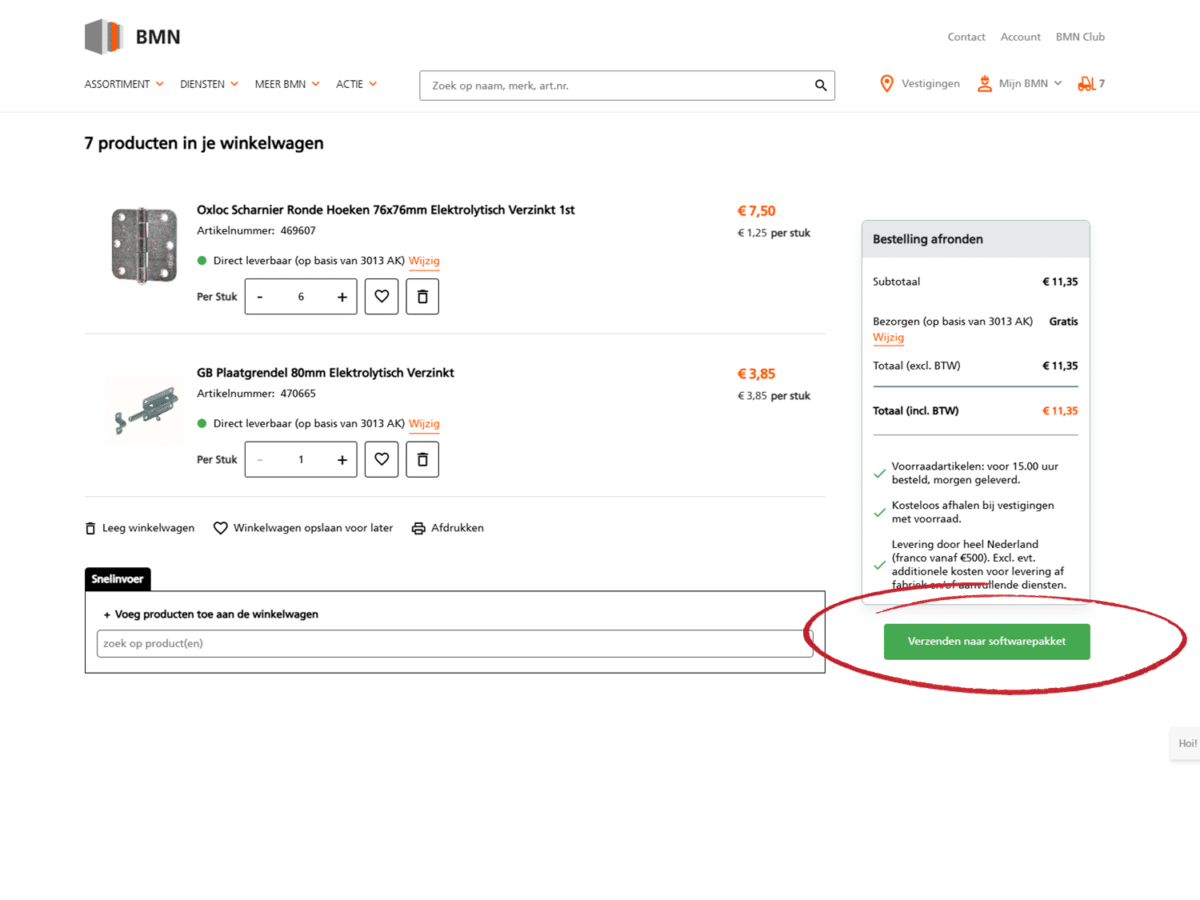
Task: Click the BMN logo
Action: 133,37
